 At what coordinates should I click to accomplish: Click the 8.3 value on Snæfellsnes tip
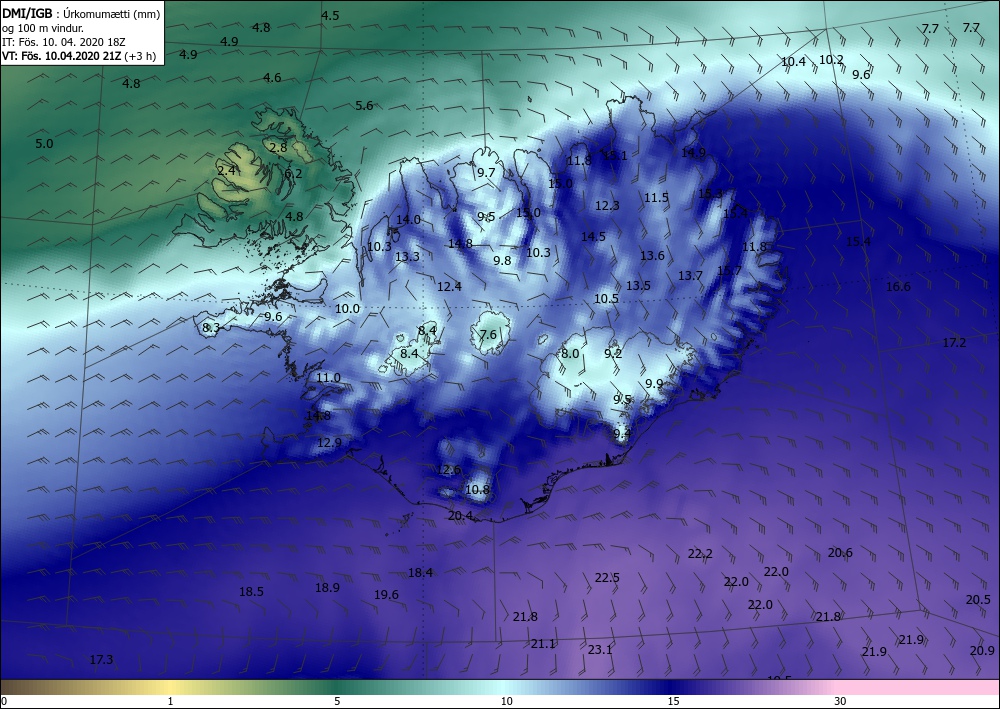(x=210, y=328)
